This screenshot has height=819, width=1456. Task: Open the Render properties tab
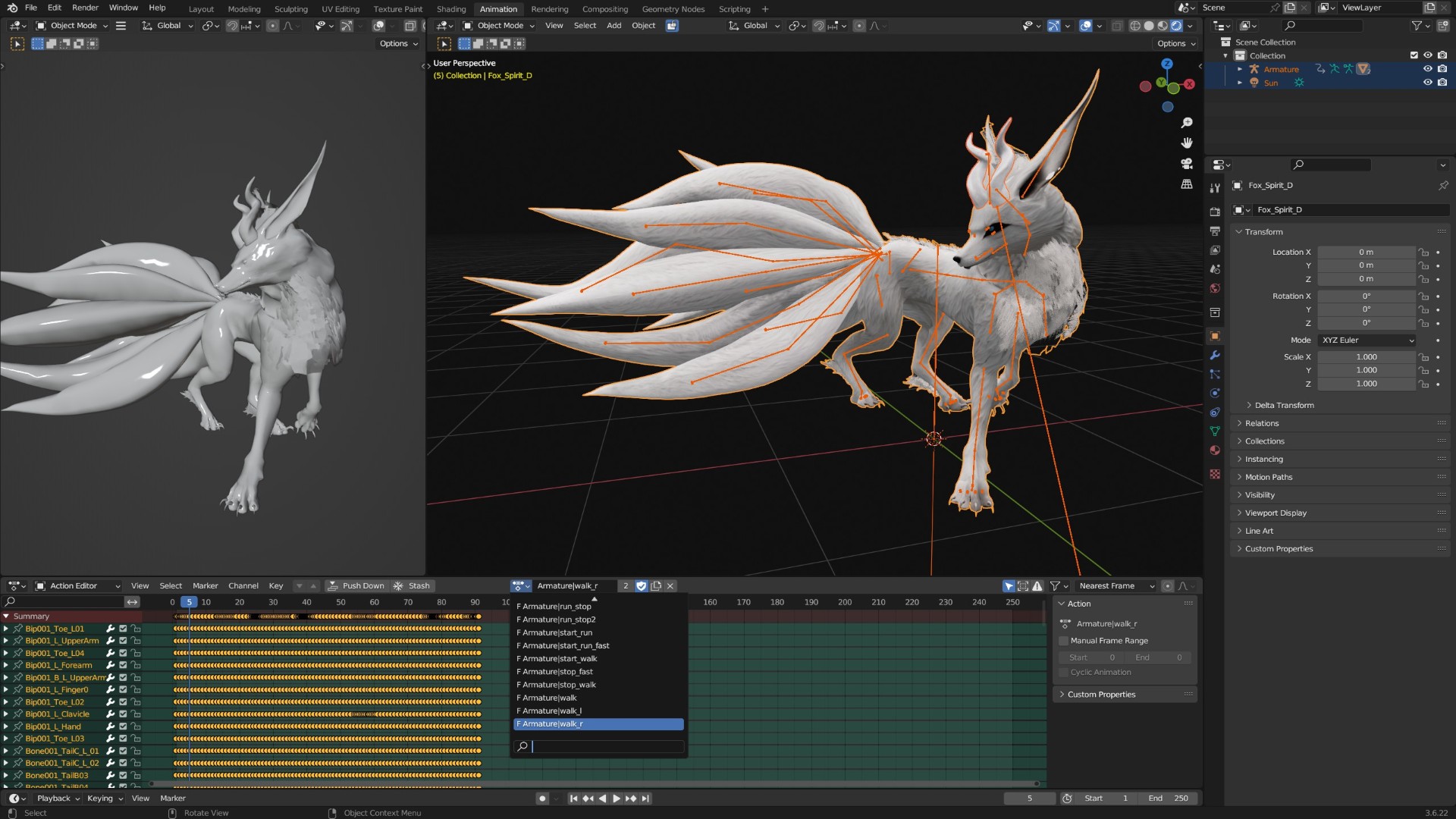pos(1215,212)
